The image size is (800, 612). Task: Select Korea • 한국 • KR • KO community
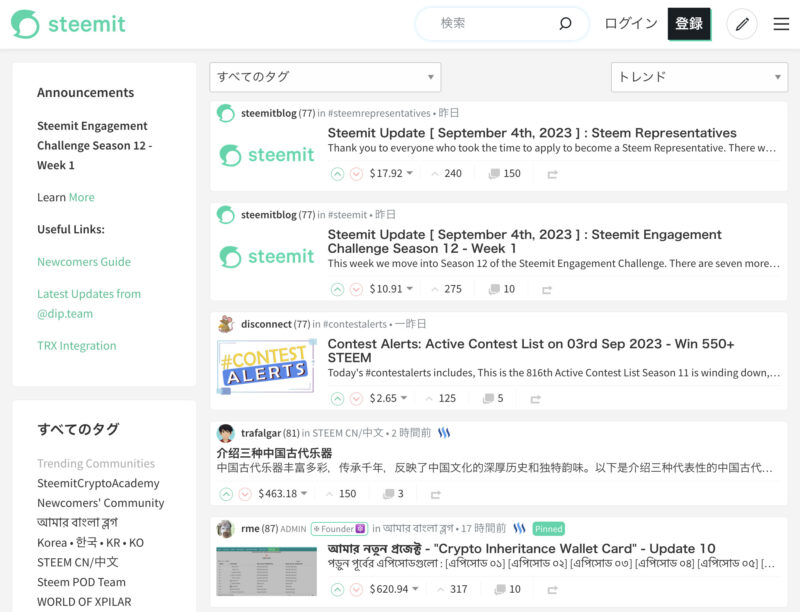[x=90, y=543]
